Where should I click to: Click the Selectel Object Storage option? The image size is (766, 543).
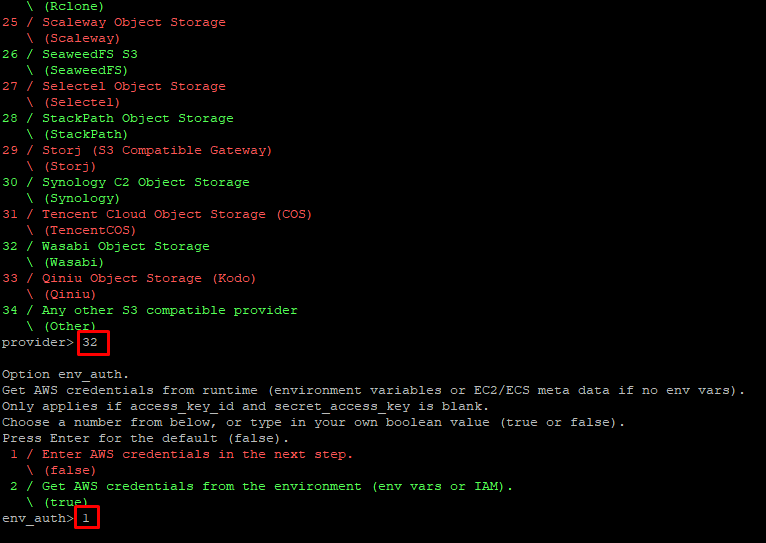(133, 86)
